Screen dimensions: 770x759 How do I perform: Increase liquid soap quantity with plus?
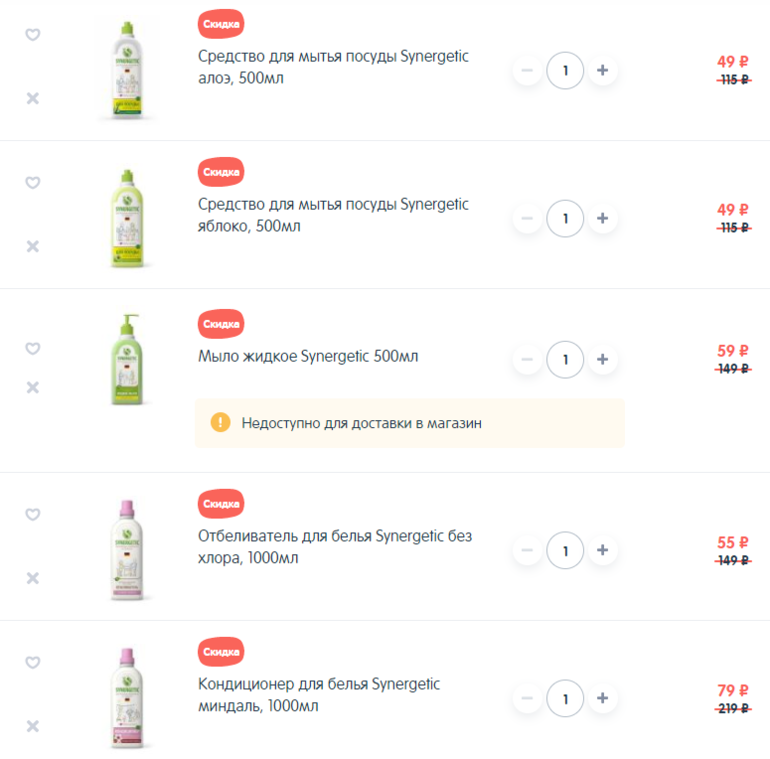[x=603, y=359]
